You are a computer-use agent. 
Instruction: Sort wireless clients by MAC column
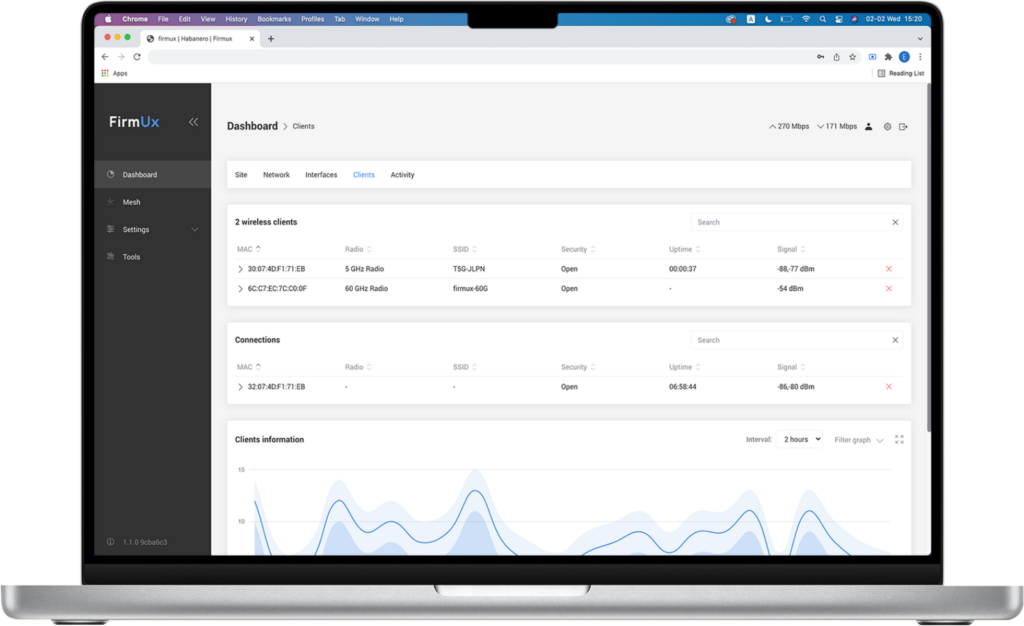[x=258, y=249]
